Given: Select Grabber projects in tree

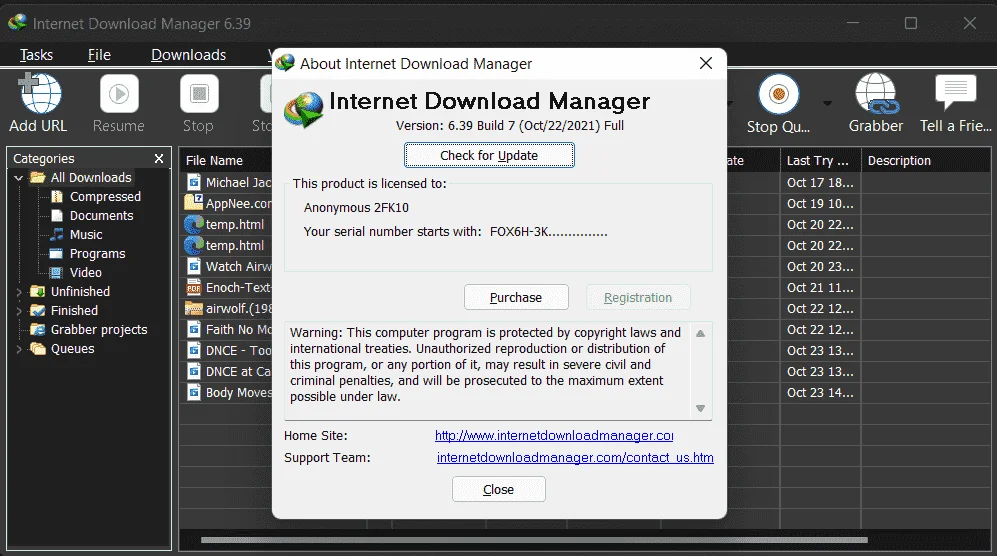Looking at the screenshot, I should pyautogui.click(x=99, y=329).
